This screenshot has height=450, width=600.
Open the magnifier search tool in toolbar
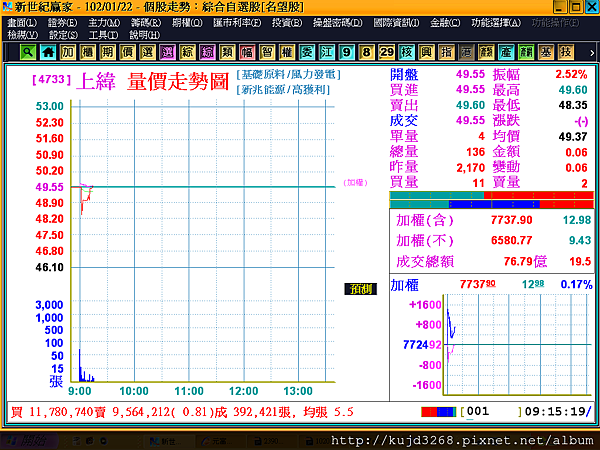pos(28,52)
